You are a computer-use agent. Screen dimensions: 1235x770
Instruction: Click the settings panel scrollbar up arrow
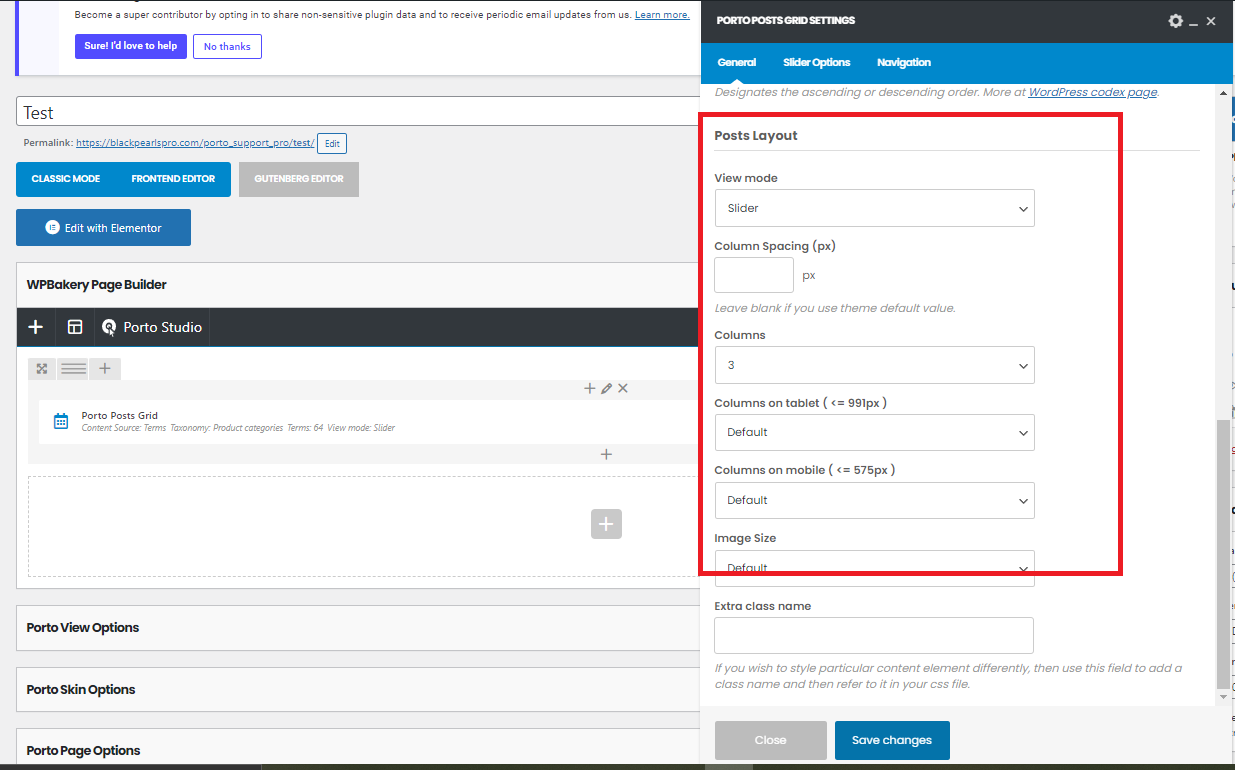(1225, 92)
